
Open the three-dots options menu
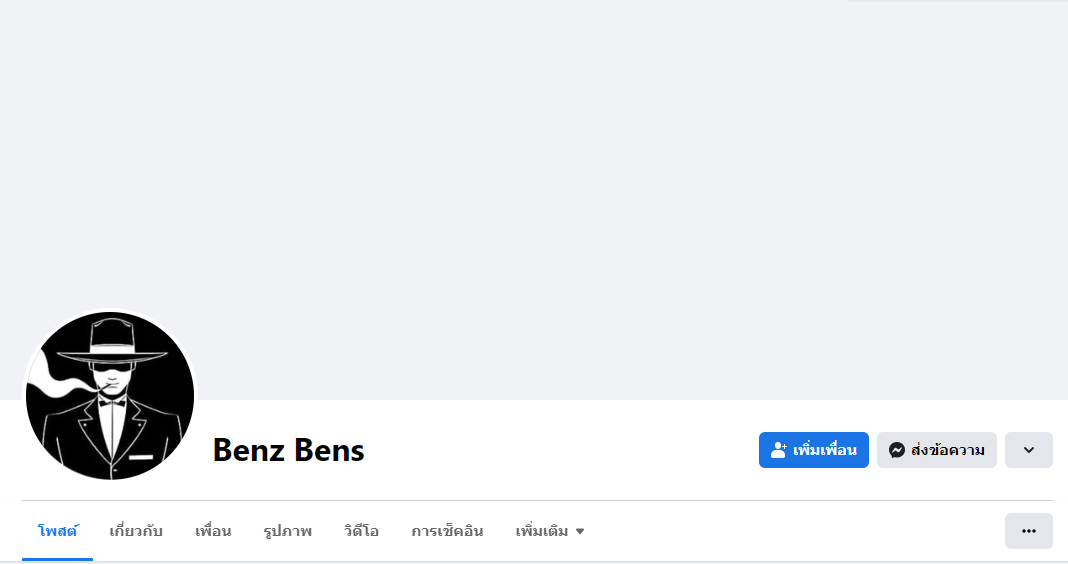click(1028, 531)
